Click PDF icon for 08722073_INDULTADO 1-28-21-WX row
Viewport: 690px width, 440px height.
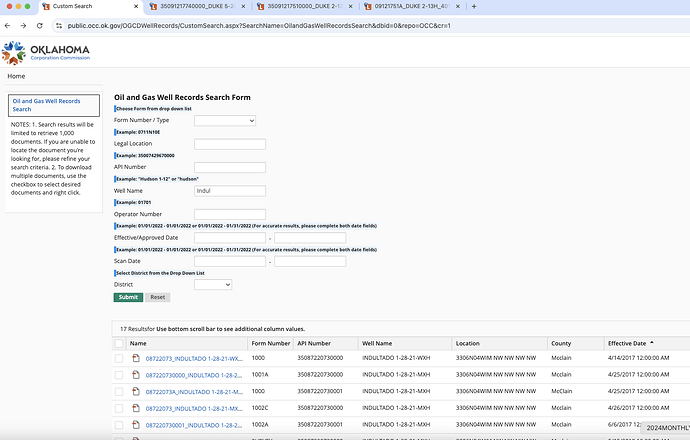point(136,358)
